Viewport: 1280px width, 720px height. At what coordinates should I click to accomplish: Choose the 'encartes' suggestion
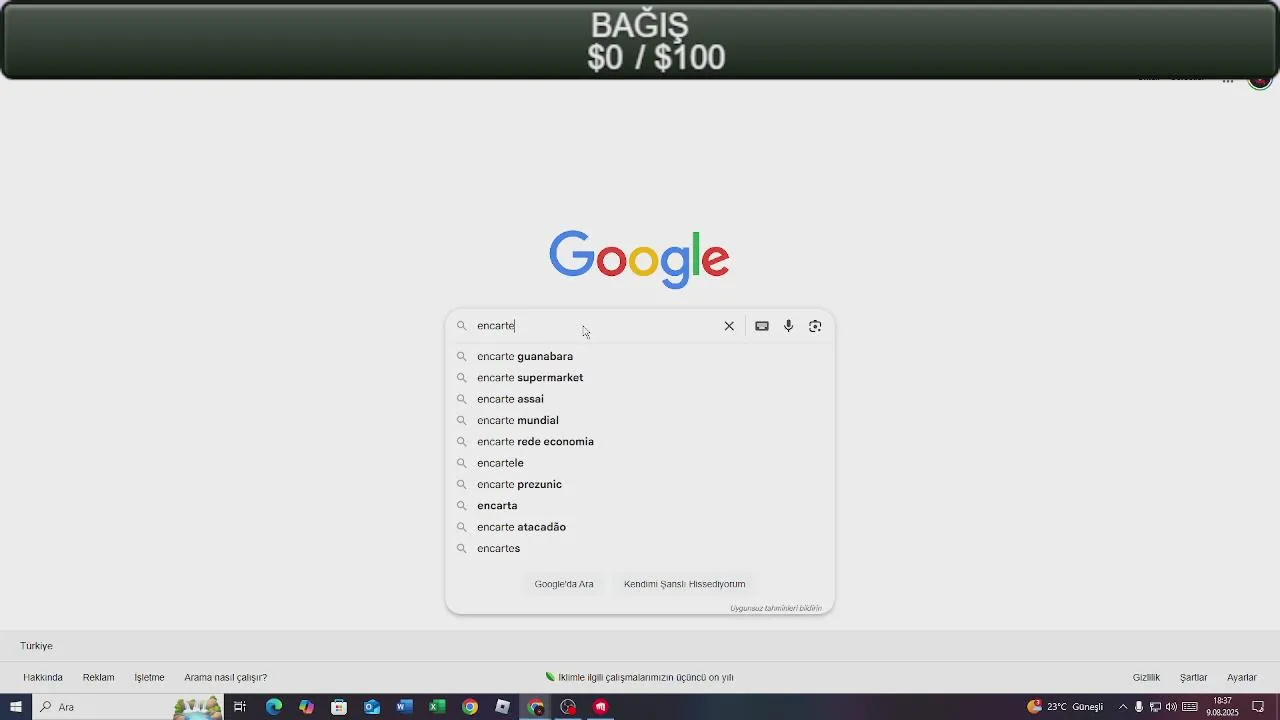pos(640,548)
